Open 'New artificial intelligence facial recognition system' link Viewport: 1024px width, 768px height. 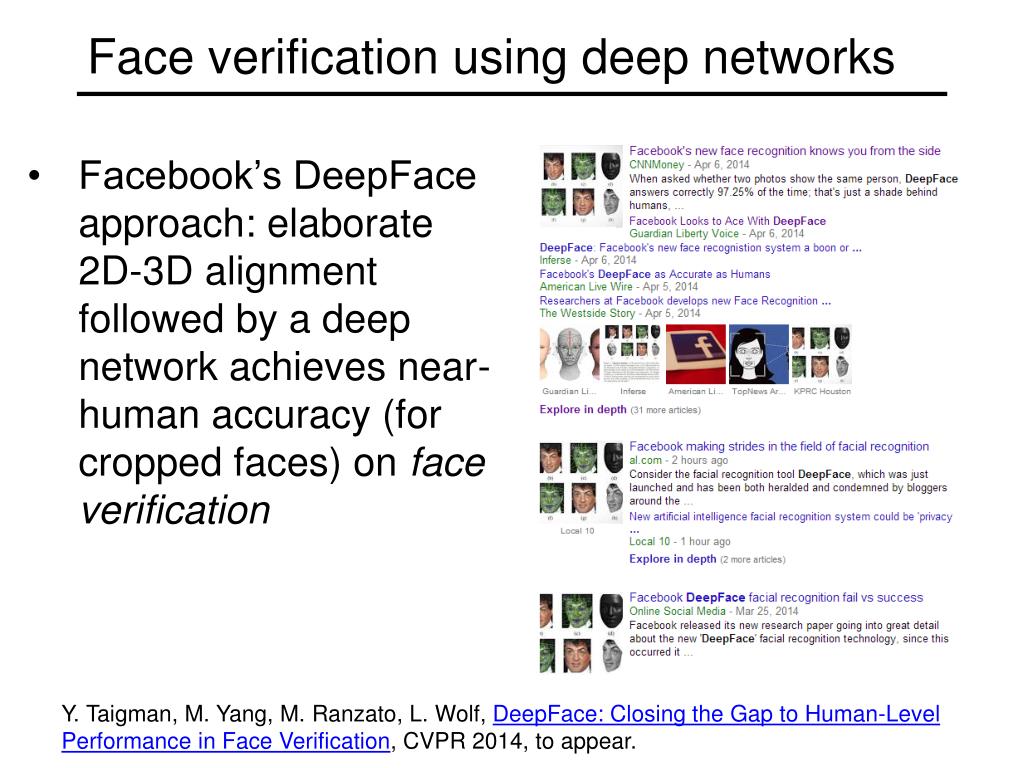coord(790,522)
